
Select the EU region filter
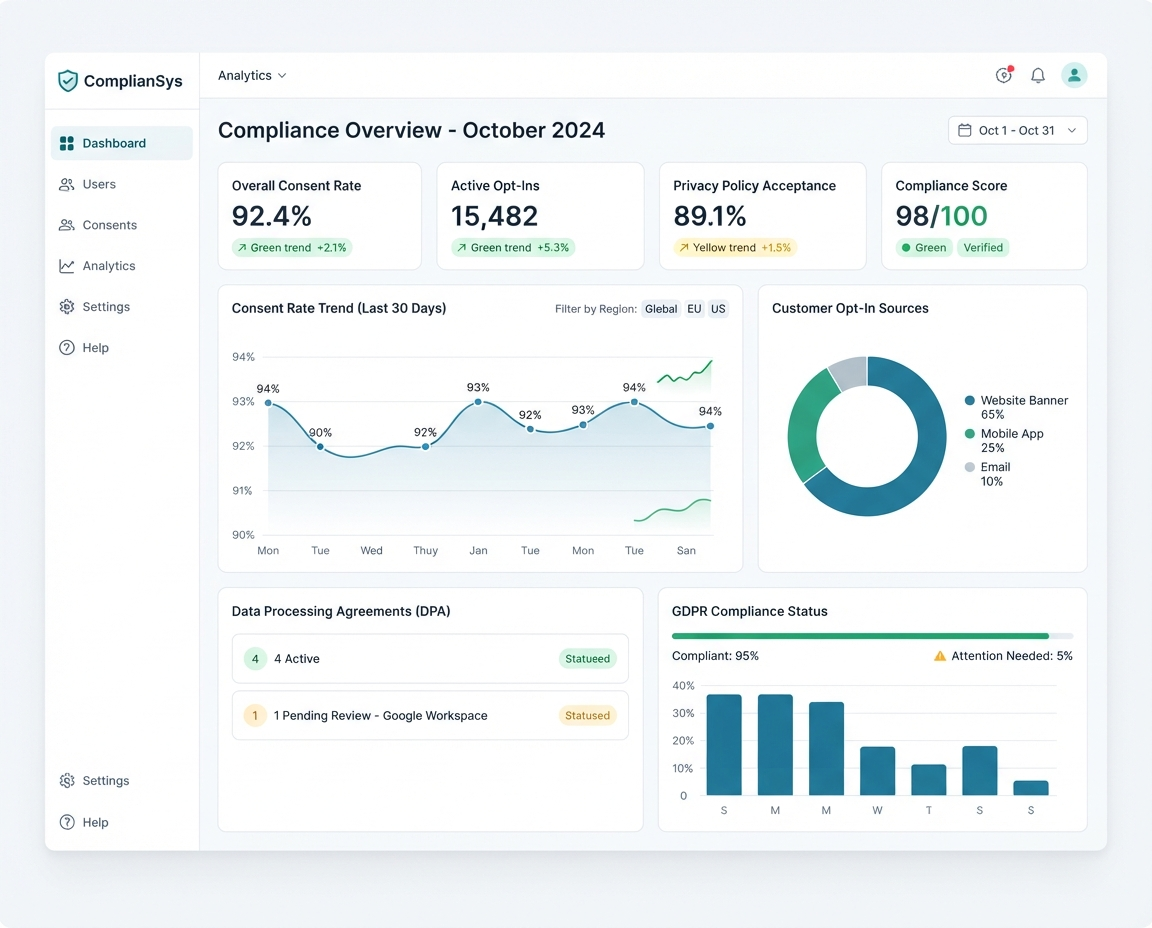tap(694, 309)
